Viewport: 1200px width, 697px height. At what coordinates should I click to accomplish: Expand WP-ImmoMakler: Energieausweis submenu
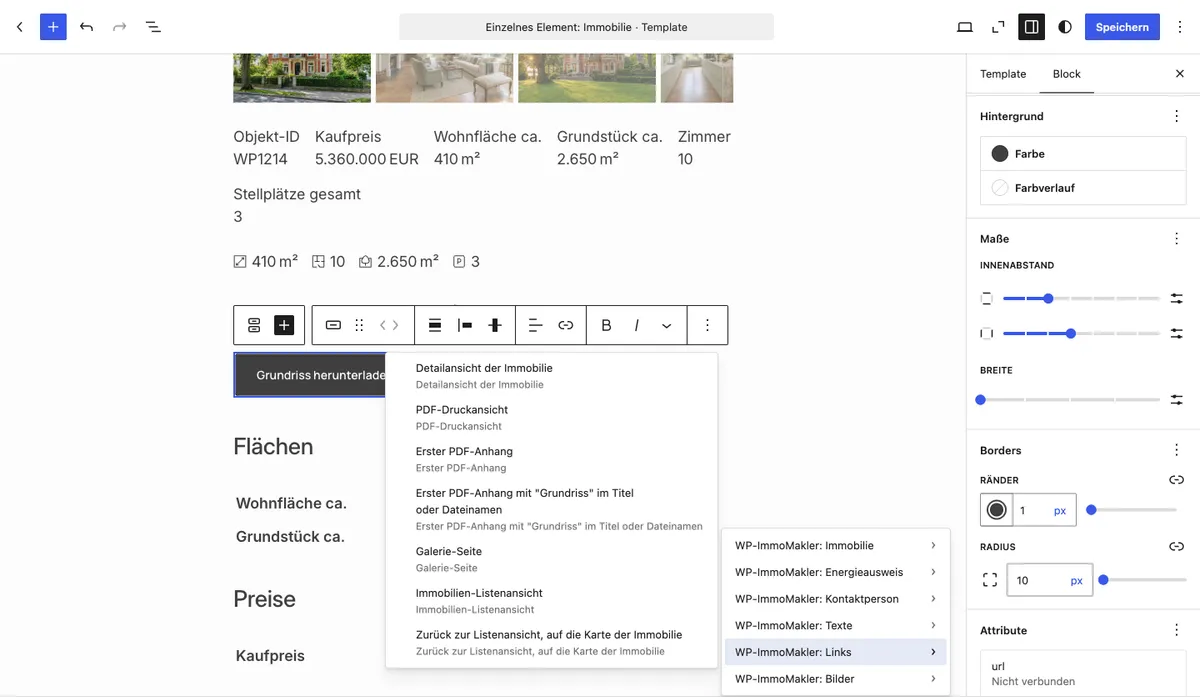(835, 572)
